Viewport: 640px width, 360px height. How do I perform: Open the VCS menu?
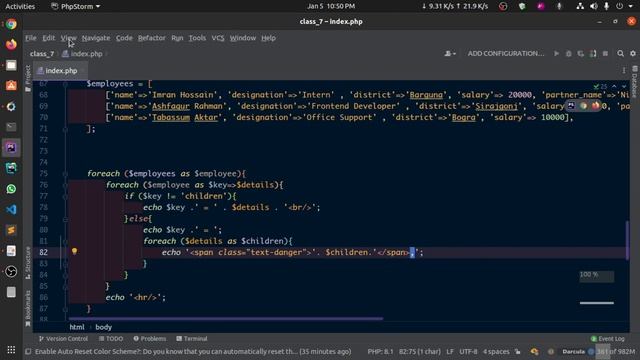tap(218, 38)
